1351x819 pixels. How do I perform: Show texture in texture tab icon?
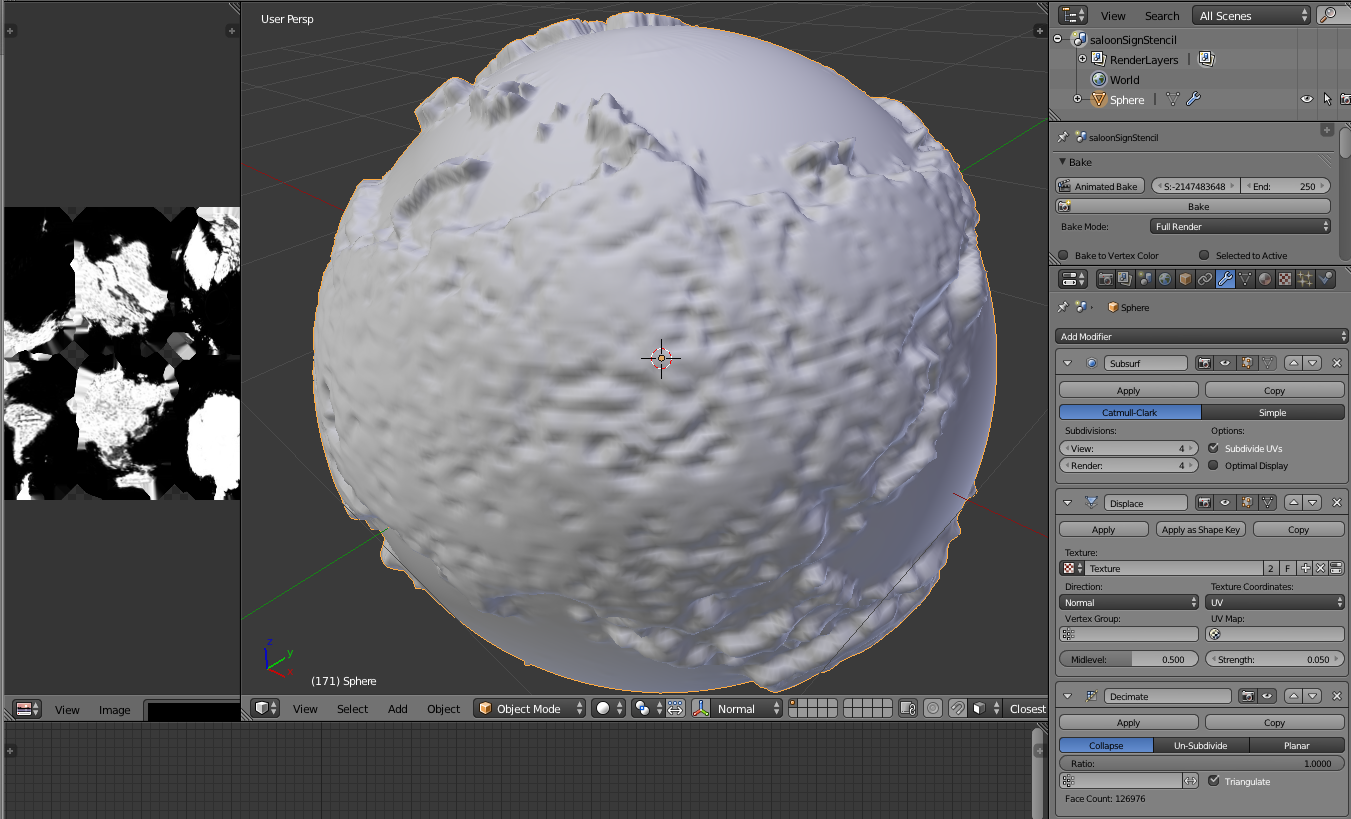[x=1336, y=568]
